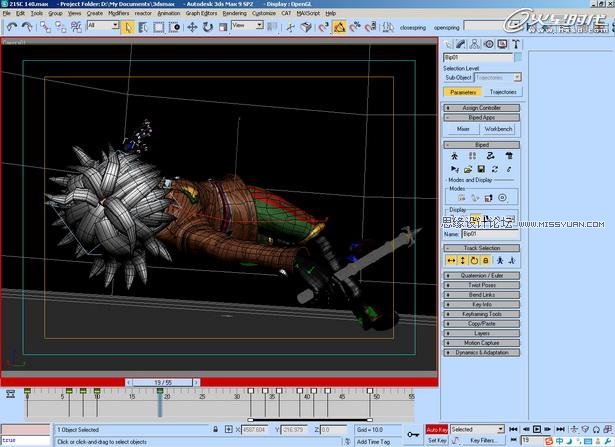Click the Workbench button

click(498, 129)
